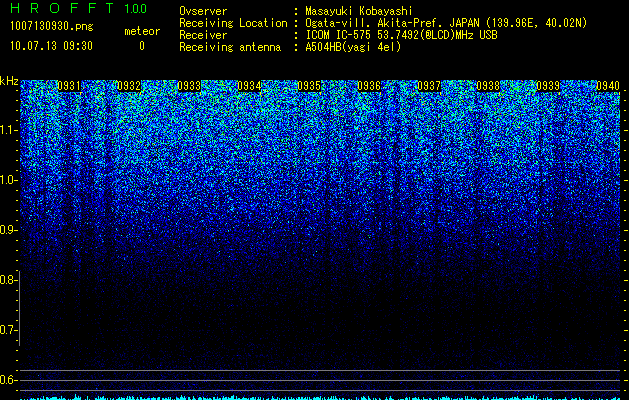Click the meteor label
Viewport: 629px width, 400px height.
(142, 31)
